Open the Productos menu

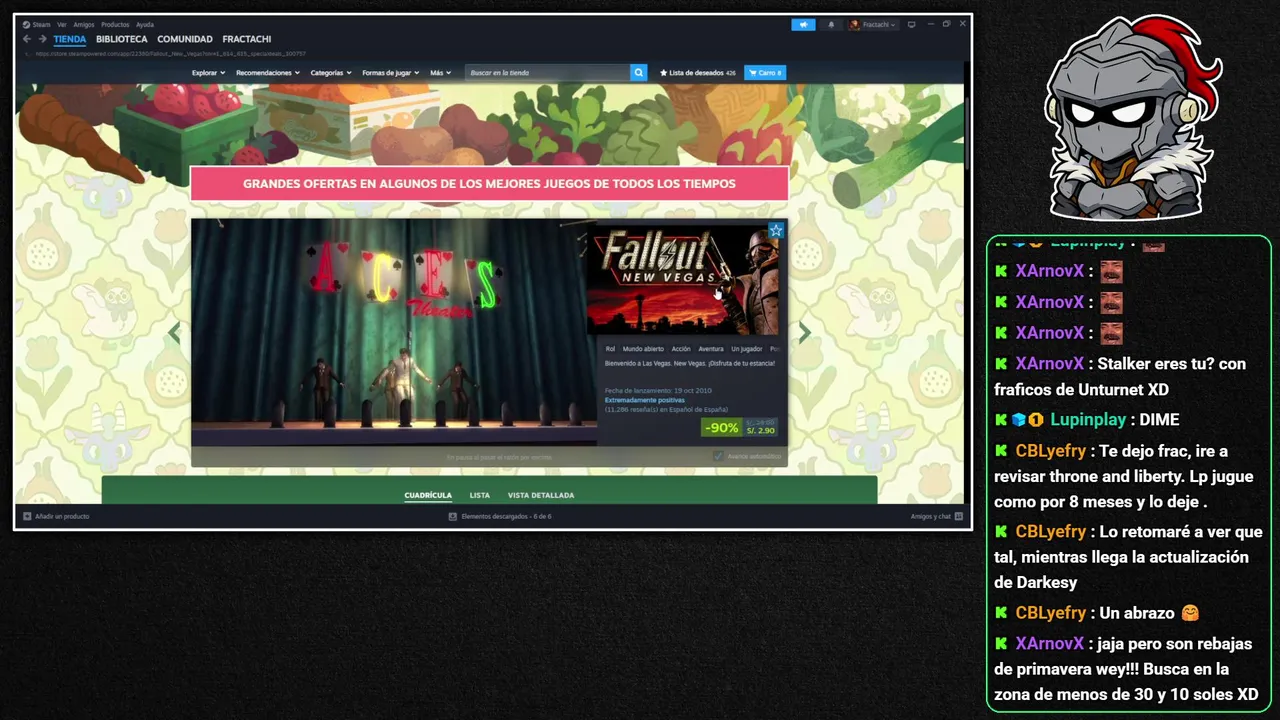coord(115,24)
